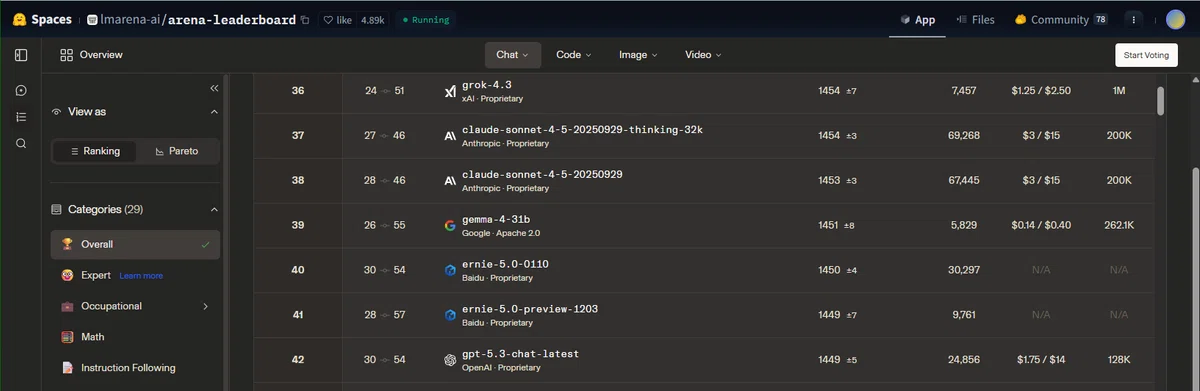Open the Video dropdown
This screenshot has height=391, width=1200.
(x=703, y=55)
